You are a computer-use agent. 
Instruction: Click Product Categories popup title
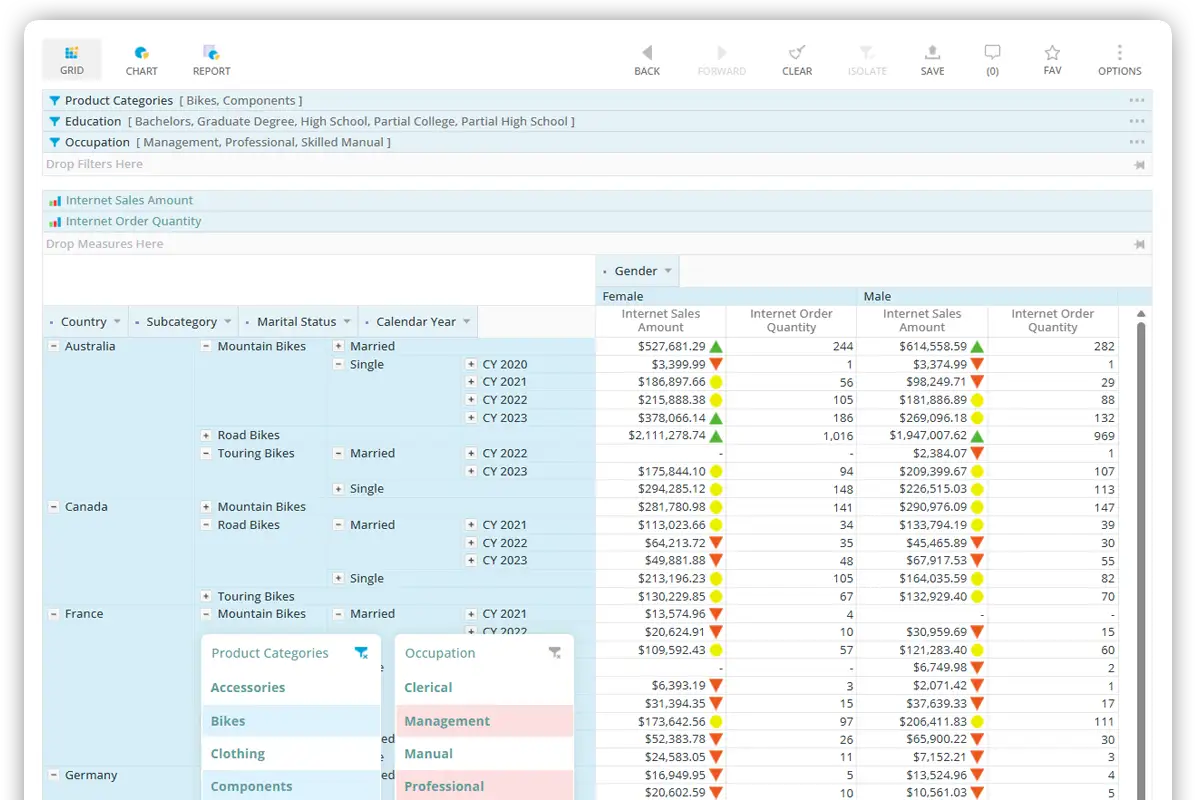click(270, 653)
